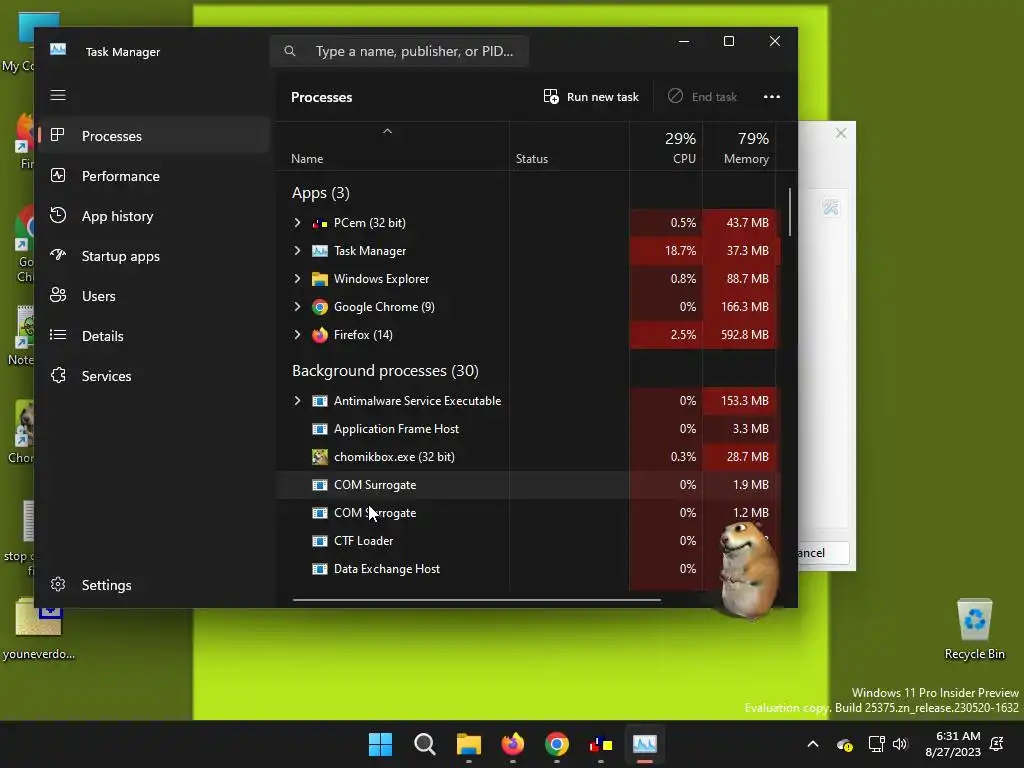Screen dimensions: 1024x768
Task: Expand the Task Manager process row
Action: pos(297,251)
